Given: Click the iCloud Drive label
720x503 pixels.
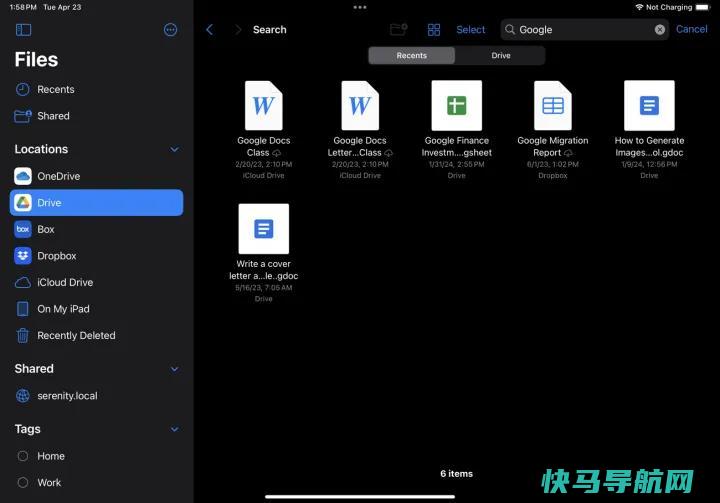Looking at the screenshot, I should point(65,283).
